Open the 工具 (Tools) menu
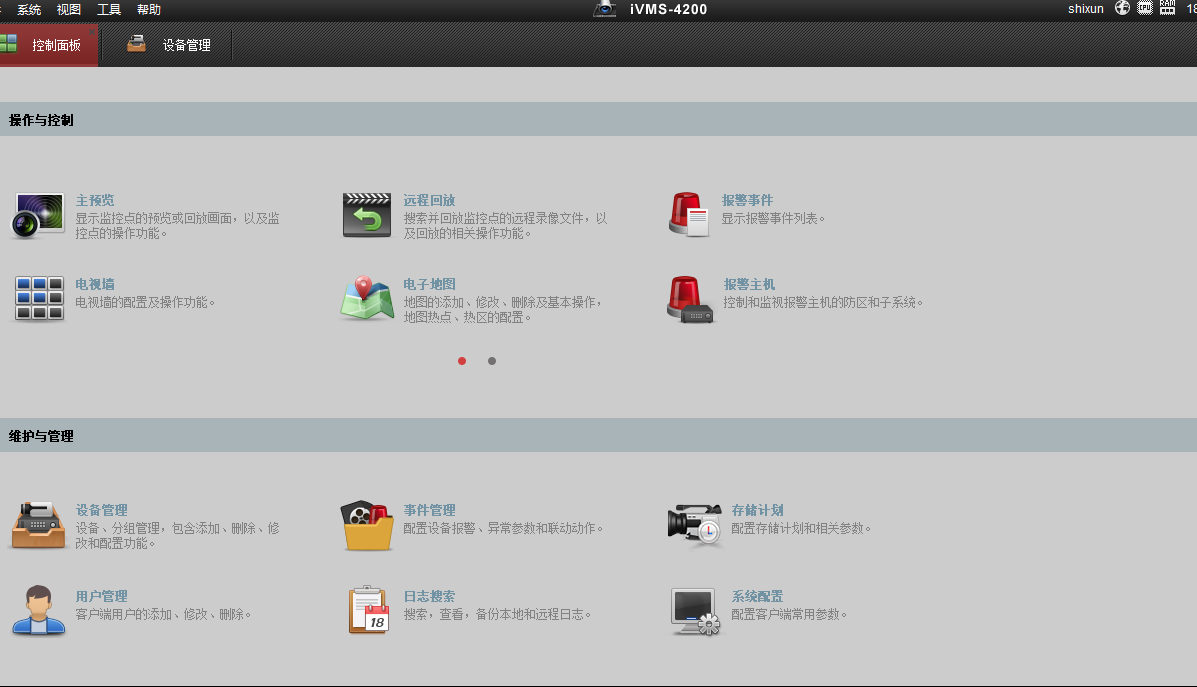The width and height of the screenshot is (1197, 687). pos(109,10)
